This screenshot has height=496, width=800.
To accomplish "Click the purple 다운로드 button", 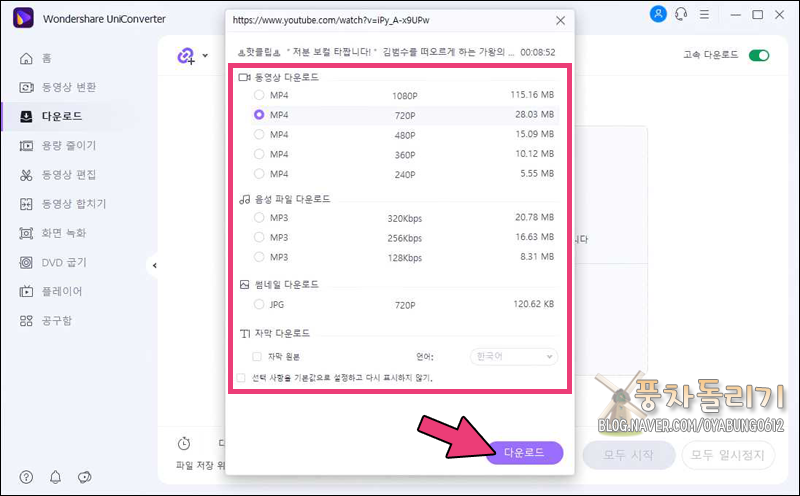I will pos(524,453).
